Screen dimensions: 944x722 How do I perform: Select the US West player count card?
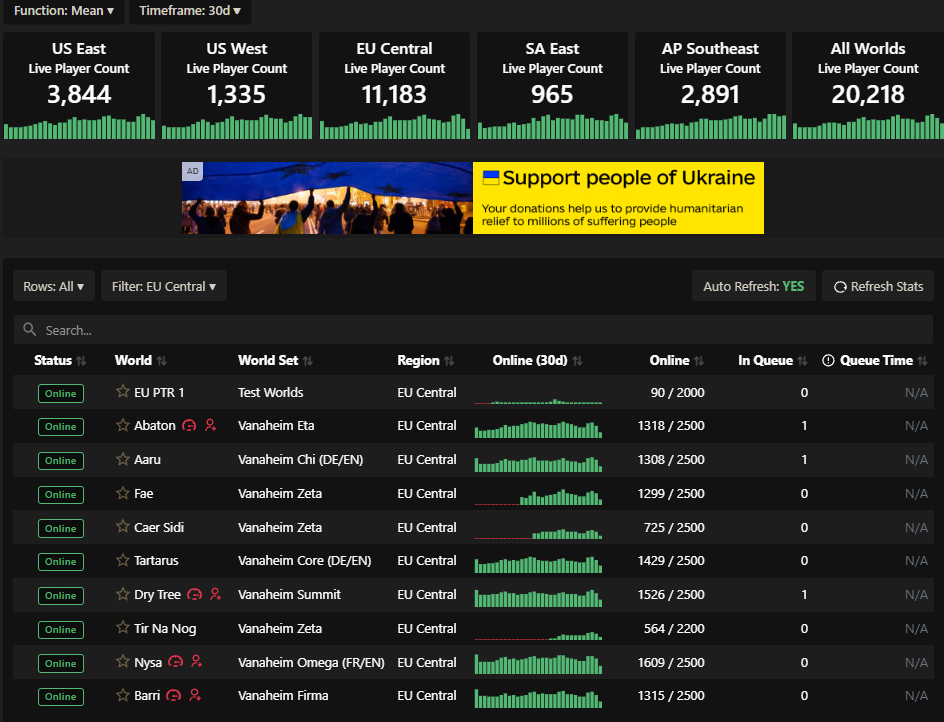coord(237,86)
